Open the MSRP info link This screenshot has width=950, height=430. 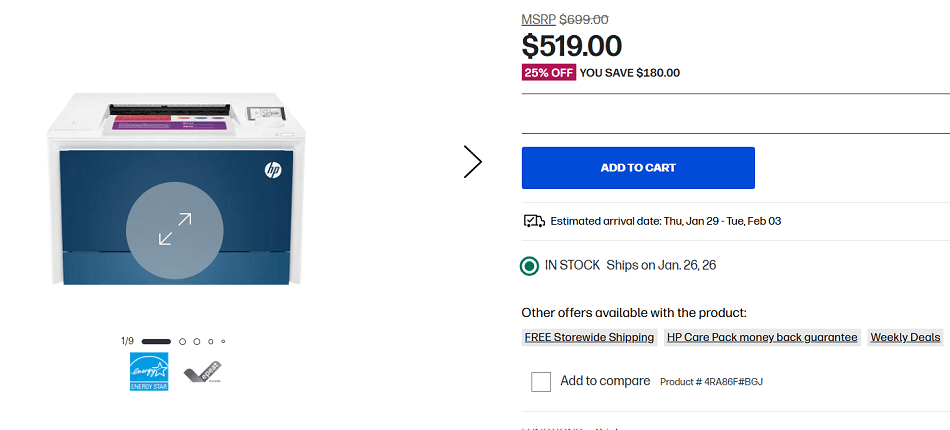pos(538,19)
